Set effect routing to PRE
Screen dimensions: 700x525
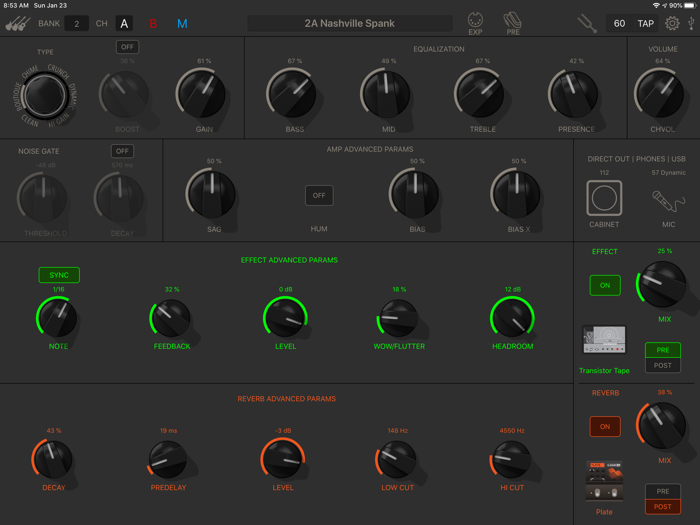[662, 350]
